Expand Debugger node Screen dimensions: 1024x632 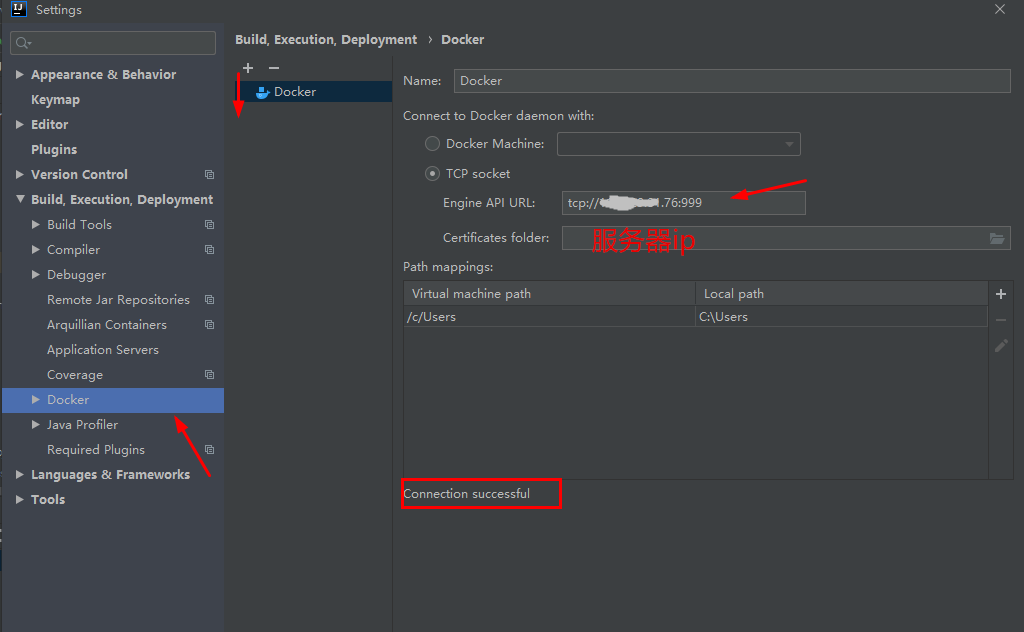pos(36,274)
